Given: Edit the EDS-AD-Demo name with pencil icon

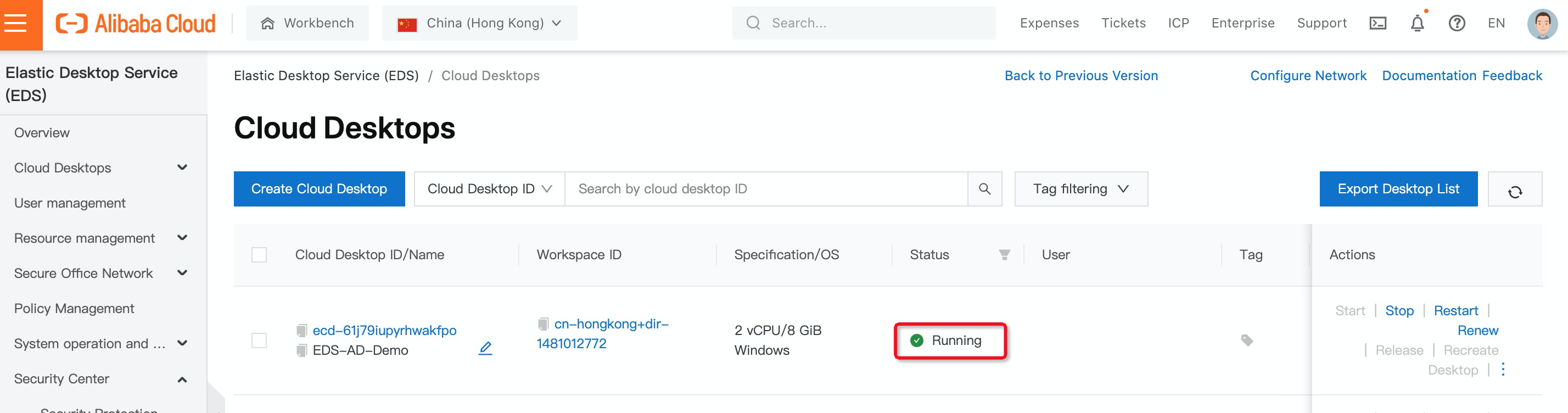Looking at the screenshot, I should point(485,348).
